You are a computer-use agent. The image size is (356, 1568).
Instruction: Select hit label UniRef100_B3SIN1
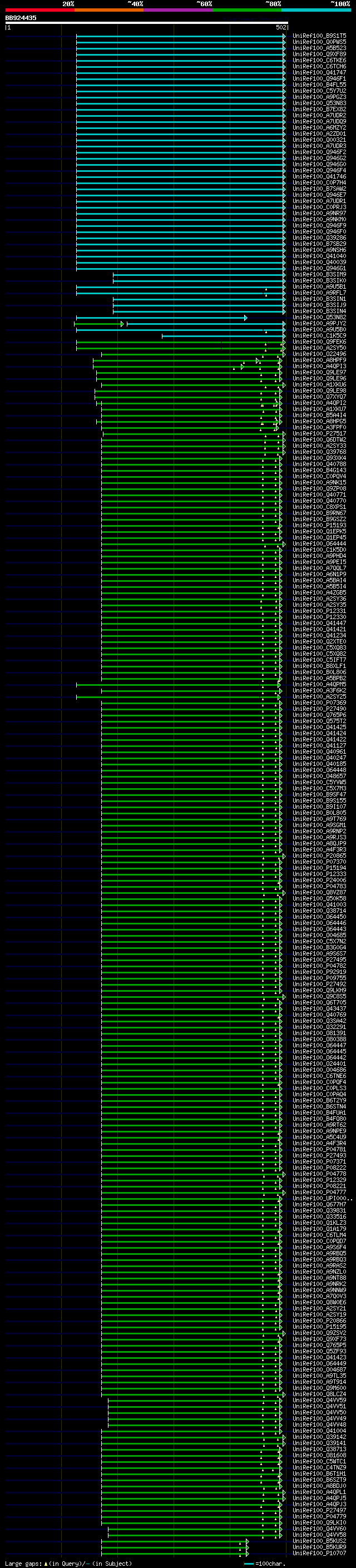319,299
